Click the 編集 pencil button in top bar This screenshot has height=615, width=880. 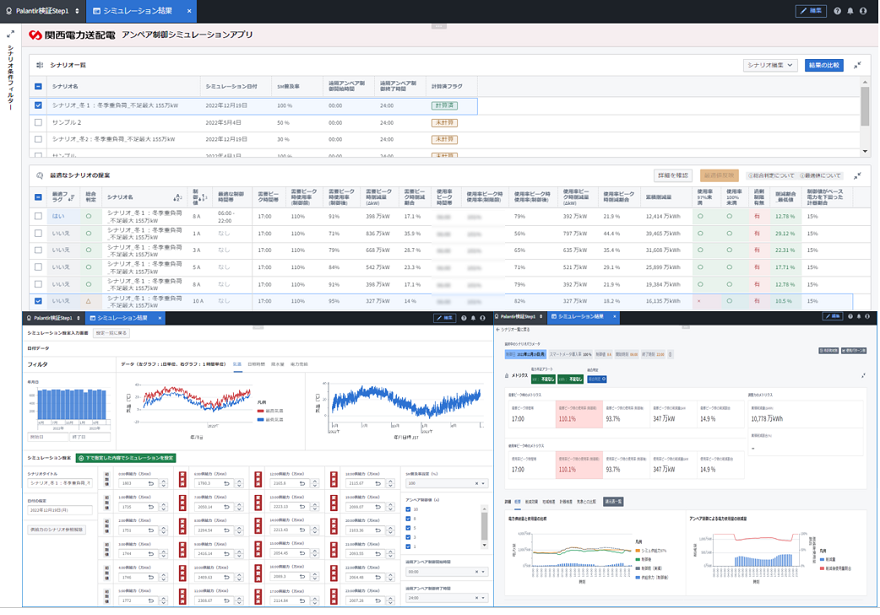click(x=810, y=11)
